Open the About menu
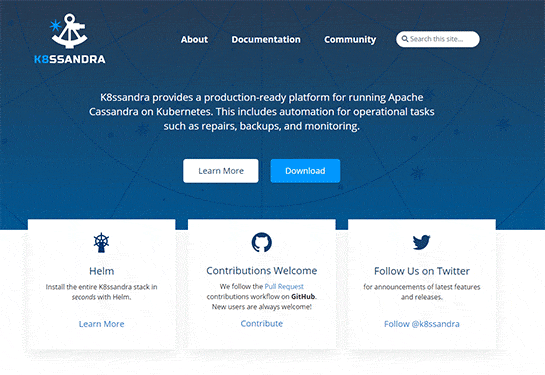This screenshot has width=545, height=375. pyautogui.click(x=194, y=40)
